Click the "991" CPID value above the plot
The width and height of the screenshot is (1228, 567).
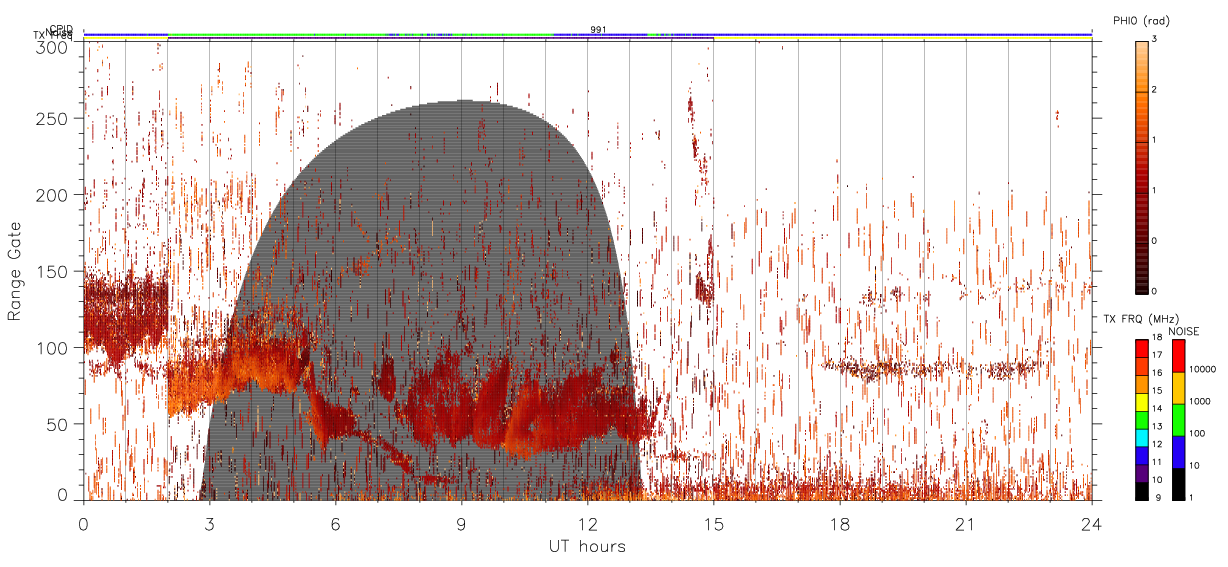(x=598, y=29)
